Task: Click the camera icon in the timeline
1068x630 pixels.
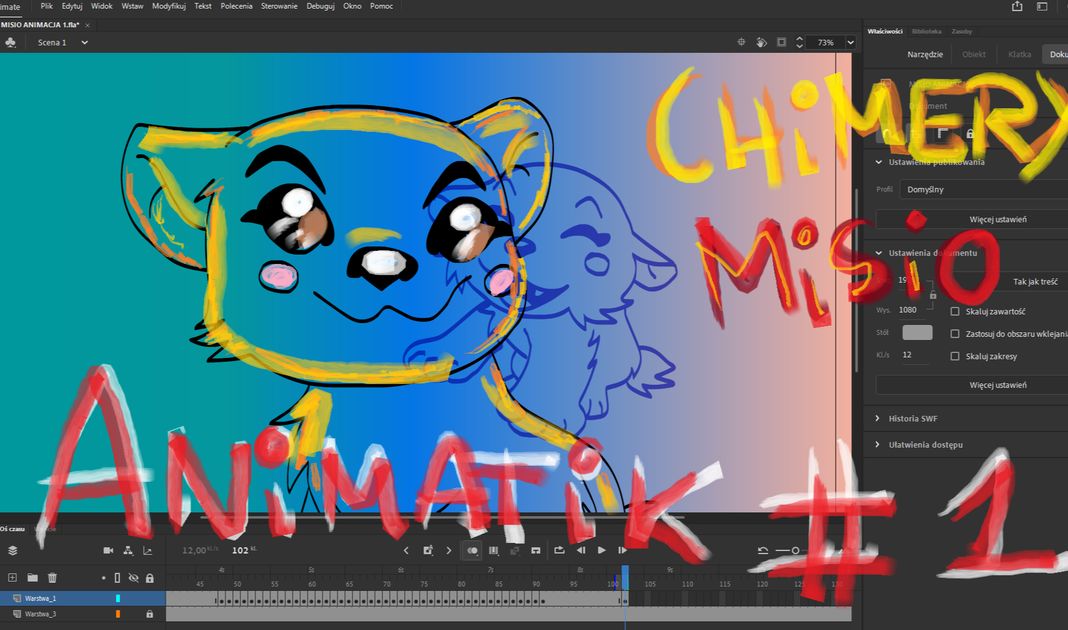Action: point(108,550)
